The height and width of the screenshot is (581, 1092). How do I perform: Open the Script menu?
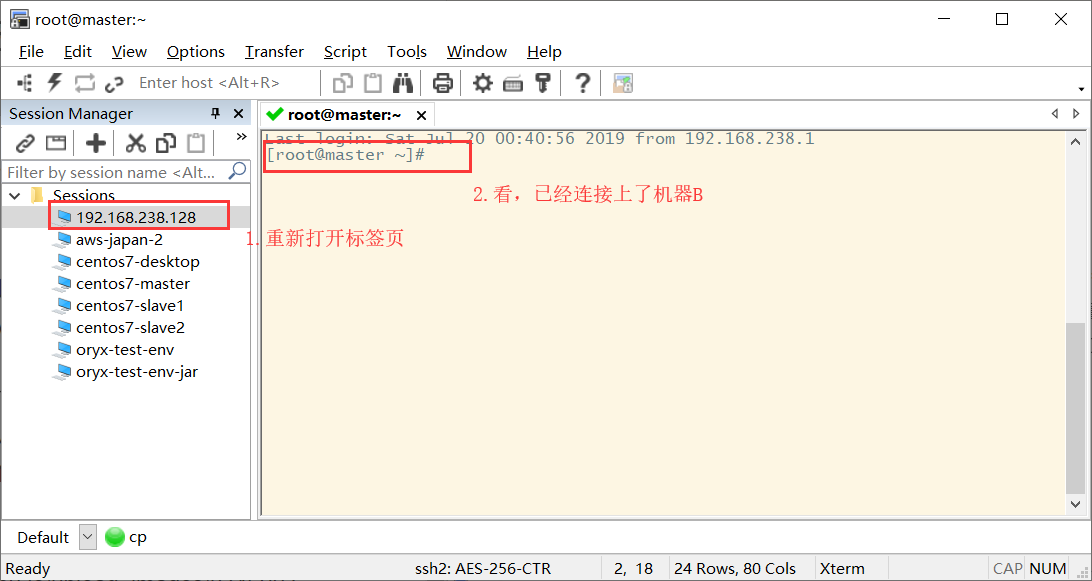(345, 52)
